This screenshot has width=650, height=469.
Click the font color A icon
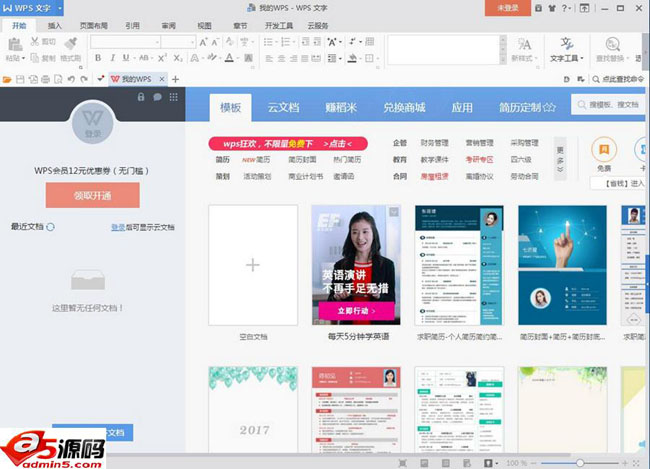229,58
